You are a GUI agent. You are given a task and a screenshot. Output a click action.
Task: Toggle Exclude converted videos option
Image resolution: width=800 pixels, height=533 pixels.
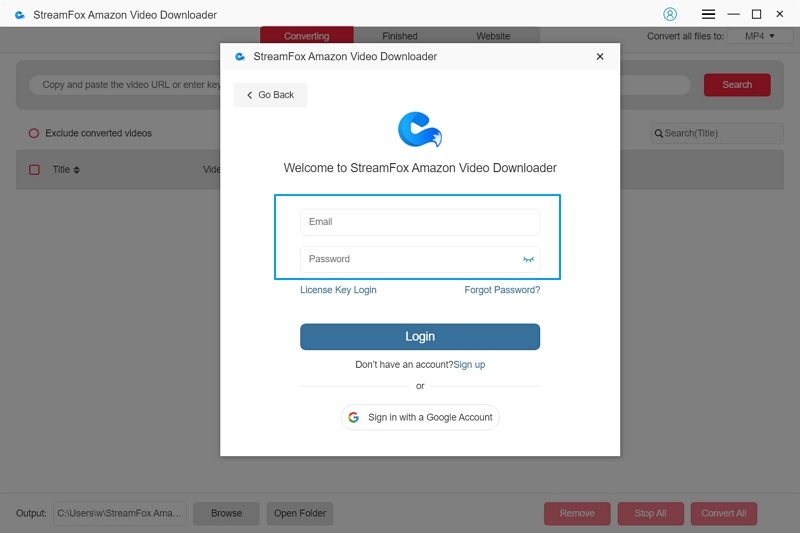[34, 133]
